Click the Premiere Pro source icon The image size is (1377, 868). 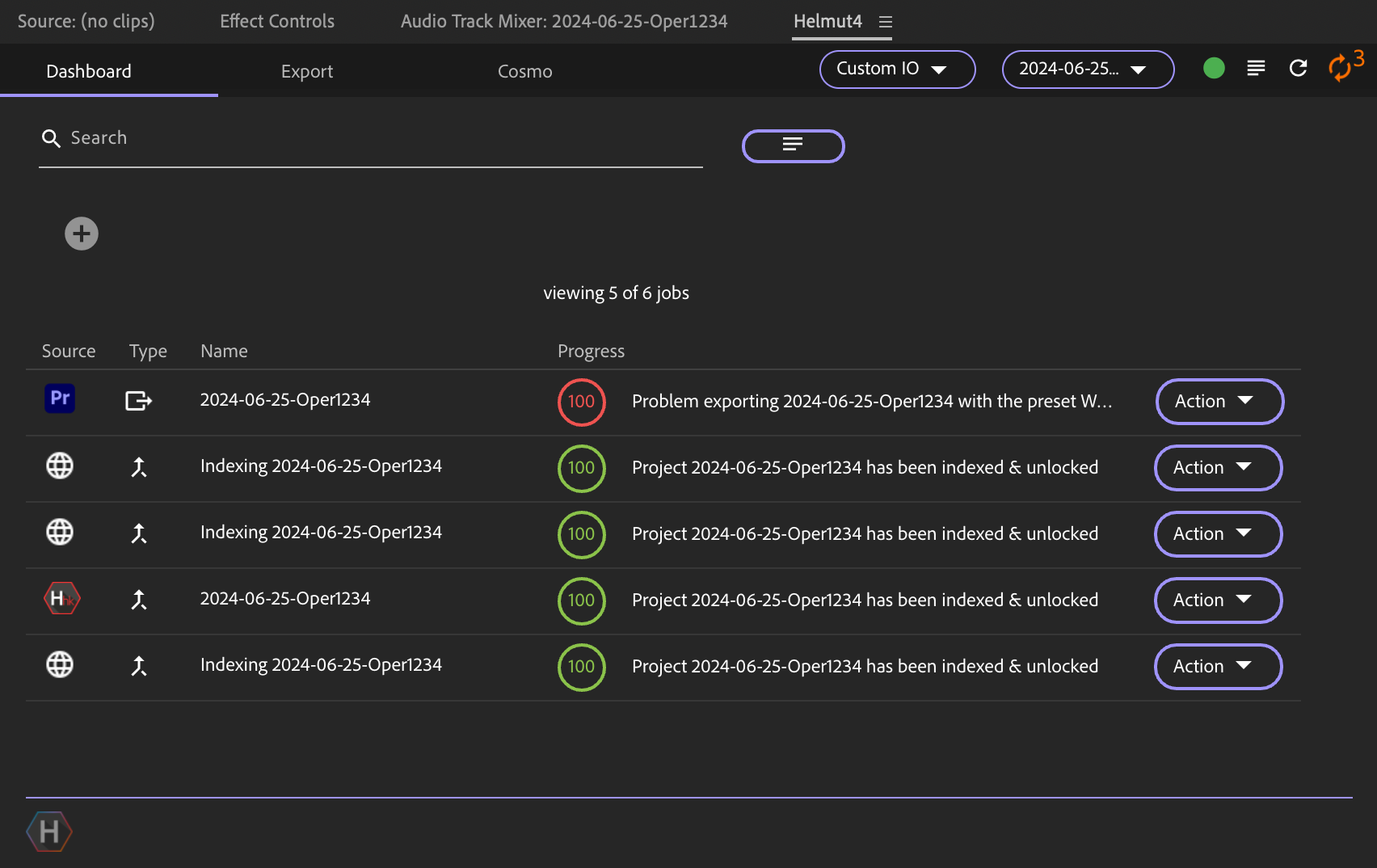(60, 398)
